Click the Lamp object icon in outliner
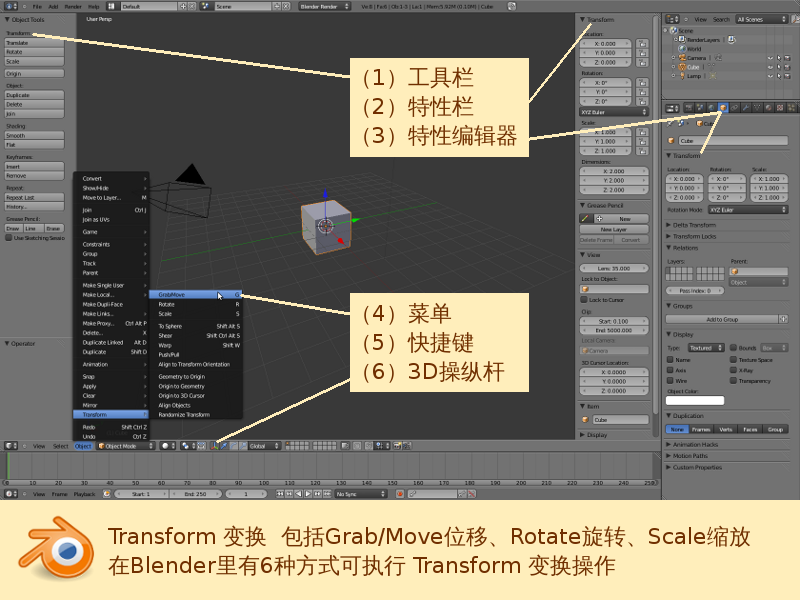This screenshot has width=800, height=600. (x=682, y=76)
